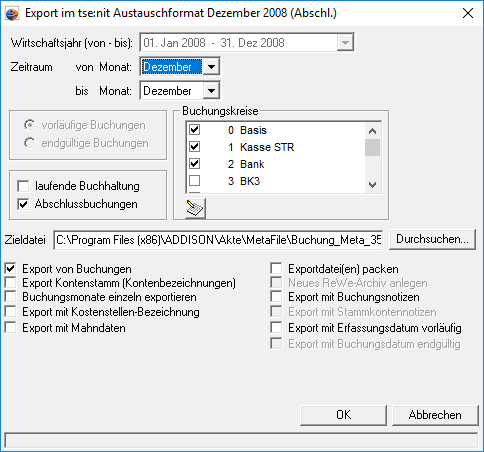
Task: Click the 'von Monat' Dezember field
Action: pos(172,67)
